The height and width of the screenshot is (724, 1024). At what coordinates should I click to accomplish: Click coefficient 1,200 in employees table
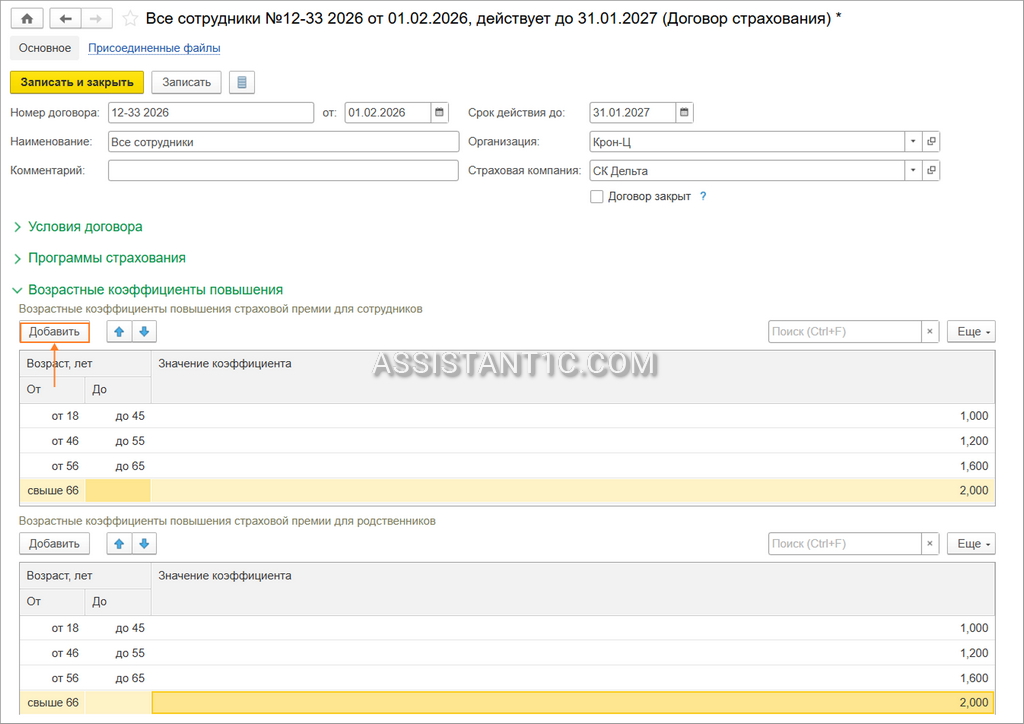coord(974,441)
